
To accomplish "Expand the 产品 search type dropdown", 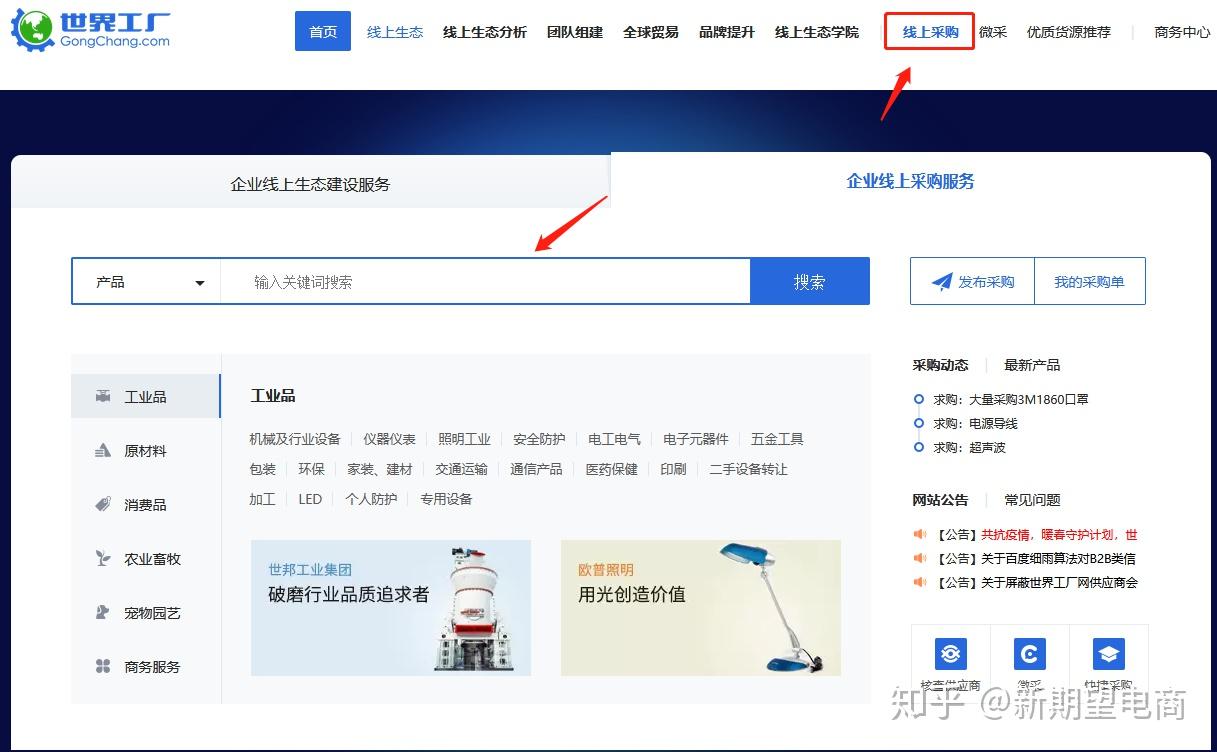I will 147,282.
